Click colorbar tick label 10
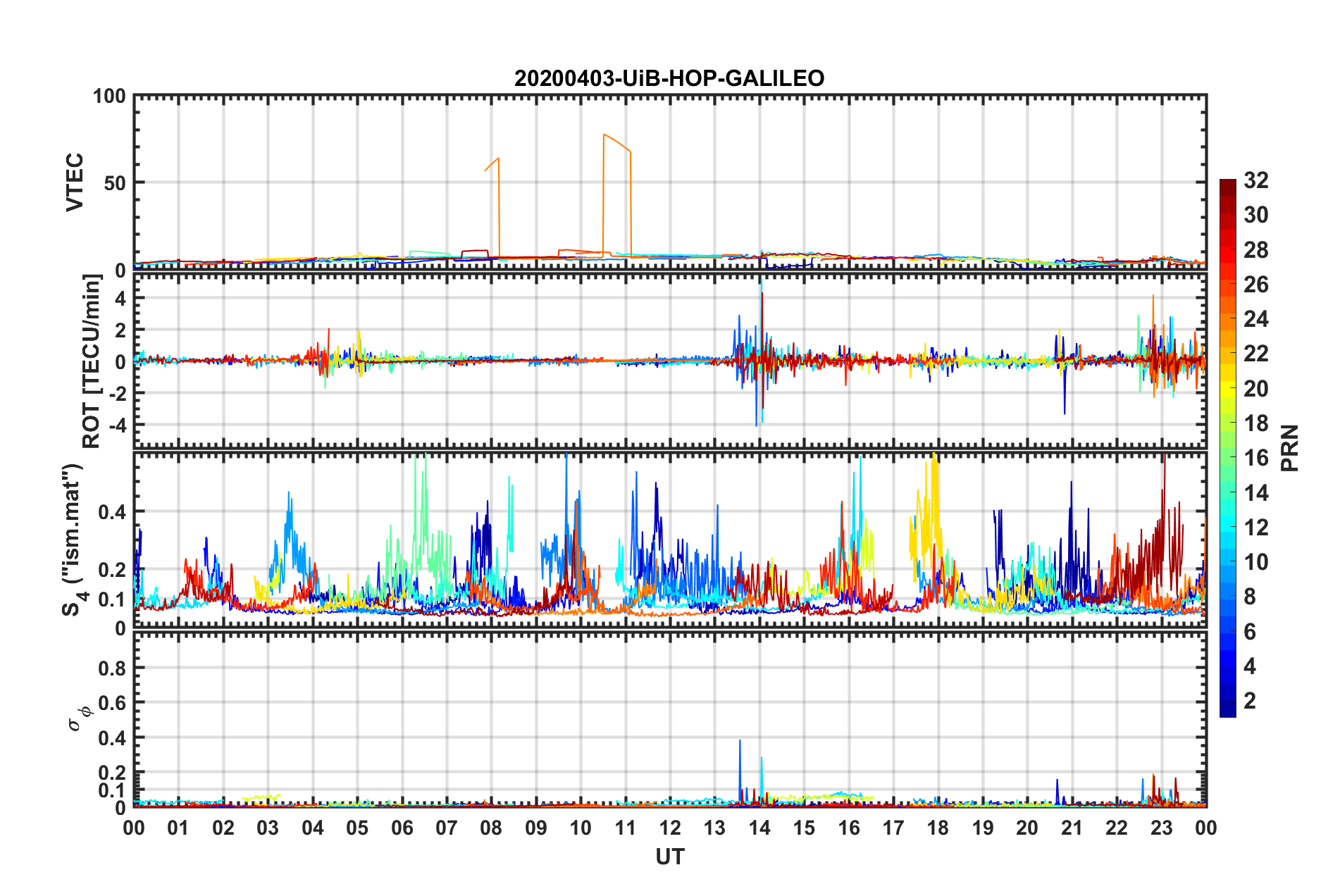The width and height of the screenshot is (1340, 896). [x=1256, y=562]
